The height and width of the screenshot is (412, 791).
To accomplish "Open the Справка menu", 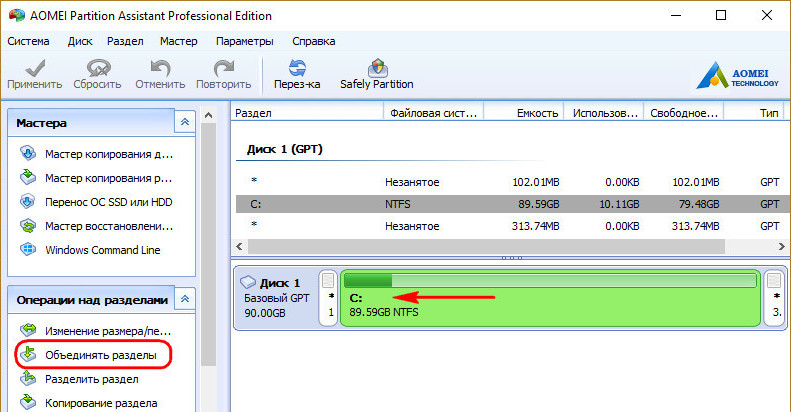I will point(313,41).
